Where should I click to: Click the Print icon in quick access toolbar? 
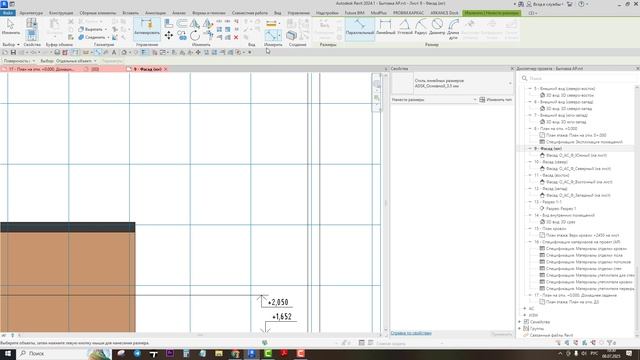pos(57,52)
